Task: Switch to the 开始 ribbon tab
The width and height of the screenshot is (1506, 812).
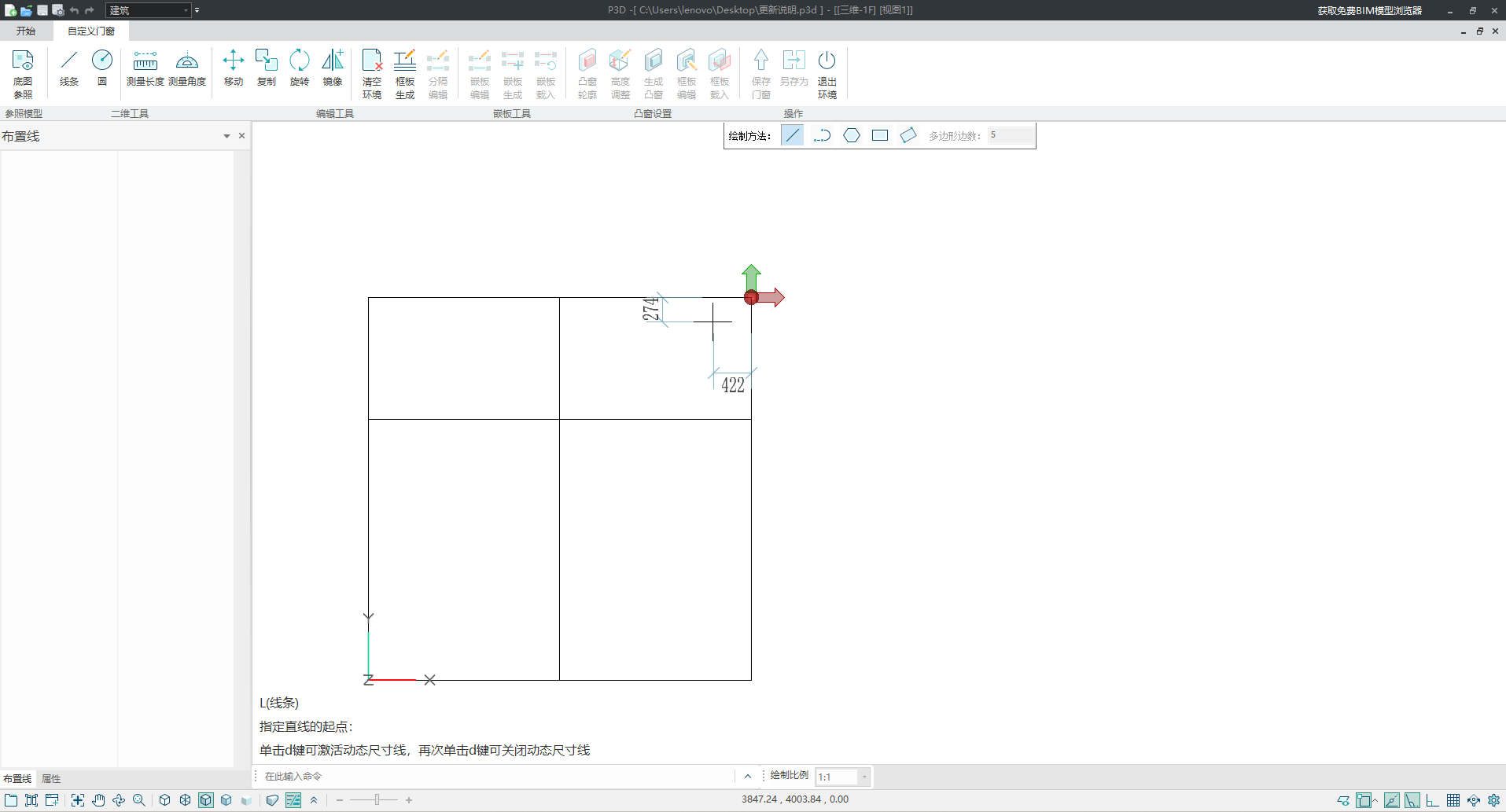Action: 26,31
